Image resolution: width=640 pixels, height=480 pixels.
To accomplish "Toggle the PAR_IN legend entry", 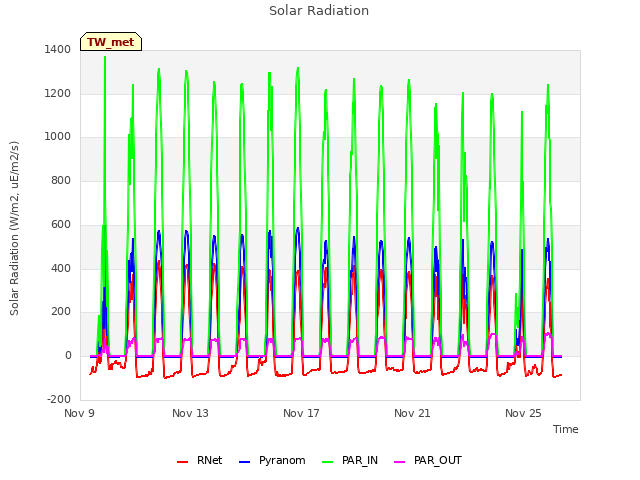I will [350, 460].
